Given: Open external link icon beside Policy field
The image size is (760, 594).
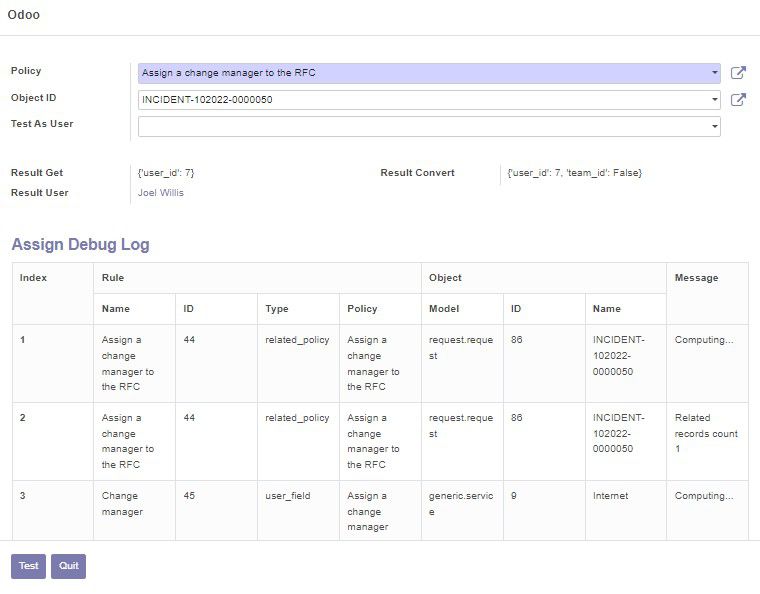Looking at the screenshot, I should 738,73.
